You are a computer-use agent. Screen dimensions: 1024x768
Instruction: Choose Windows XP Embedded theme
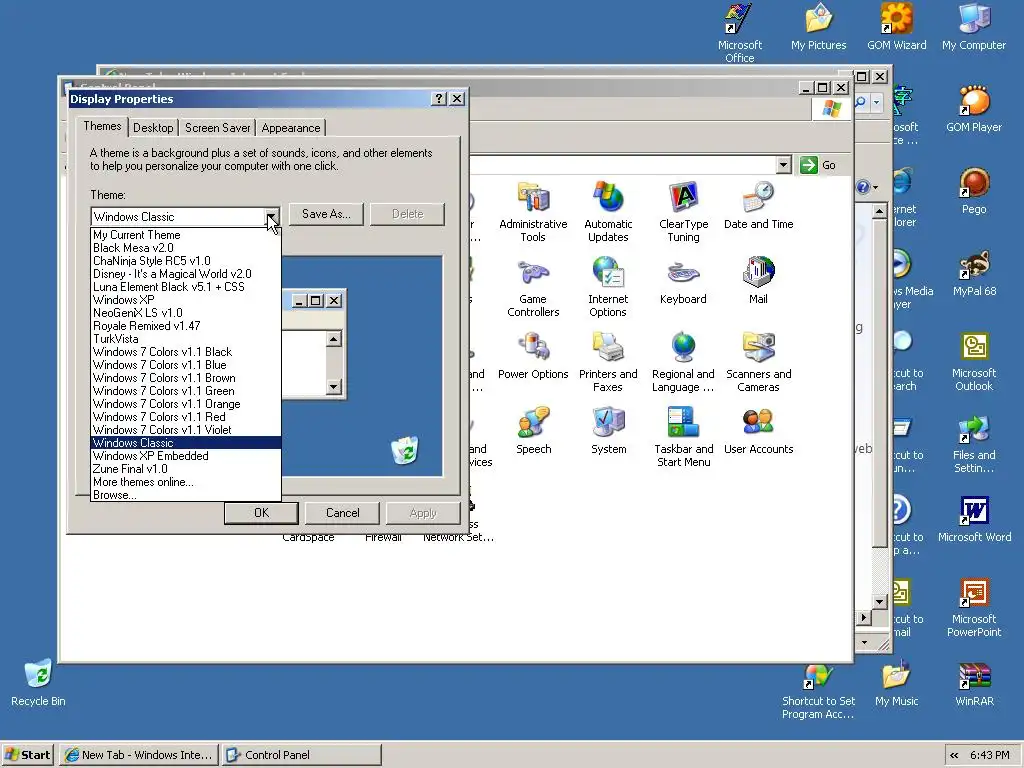point(185,456)
